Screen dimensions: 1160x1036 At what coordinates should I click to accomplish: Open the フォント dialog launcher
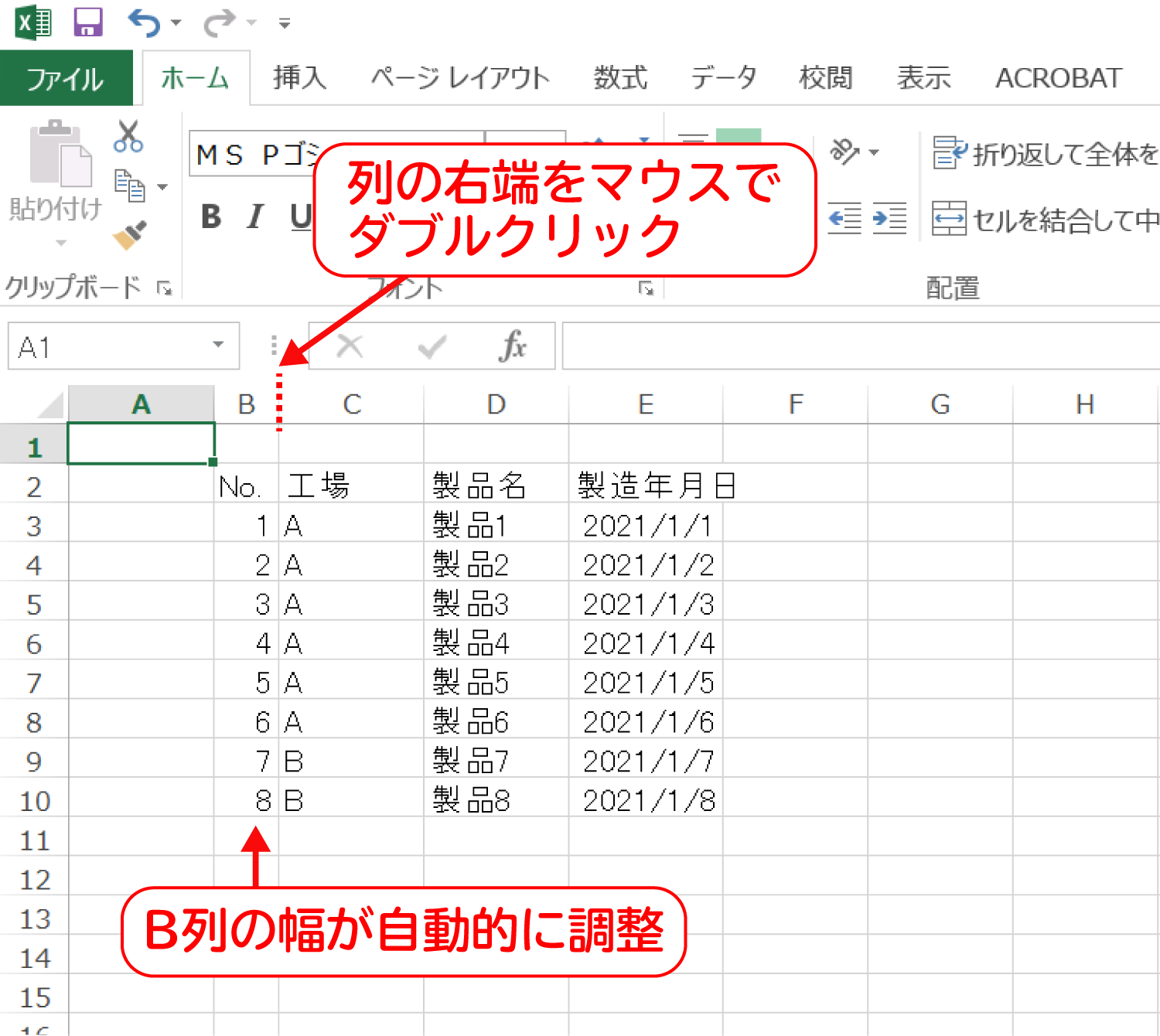tap(646, 288)
